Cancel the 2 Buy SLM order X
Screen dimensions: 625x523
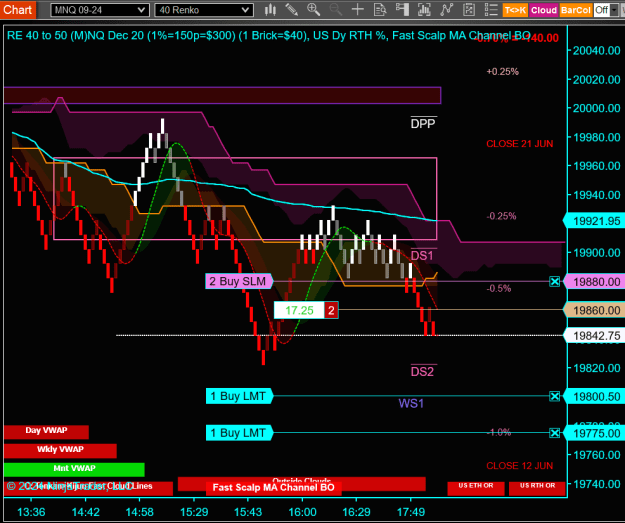[x=554, y=281]
